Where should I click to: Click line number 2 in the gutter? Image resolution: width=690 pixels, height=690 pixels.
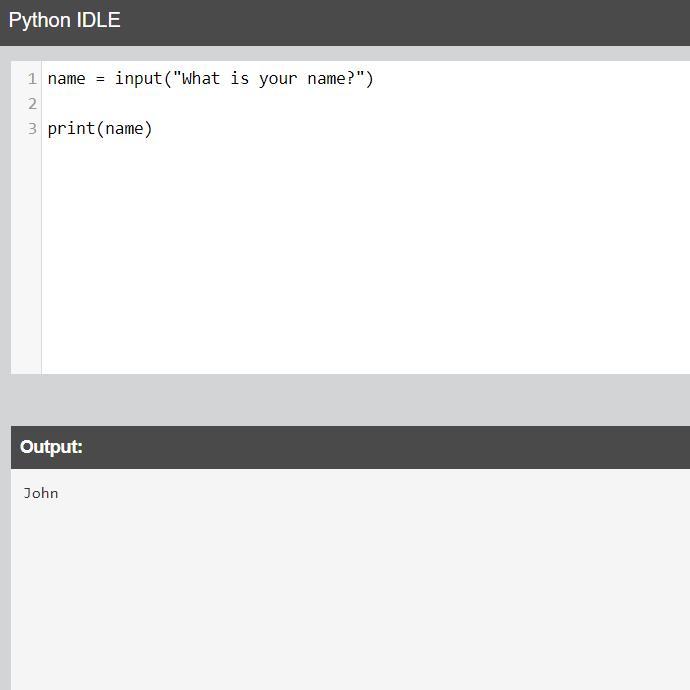tap(32, 104)
